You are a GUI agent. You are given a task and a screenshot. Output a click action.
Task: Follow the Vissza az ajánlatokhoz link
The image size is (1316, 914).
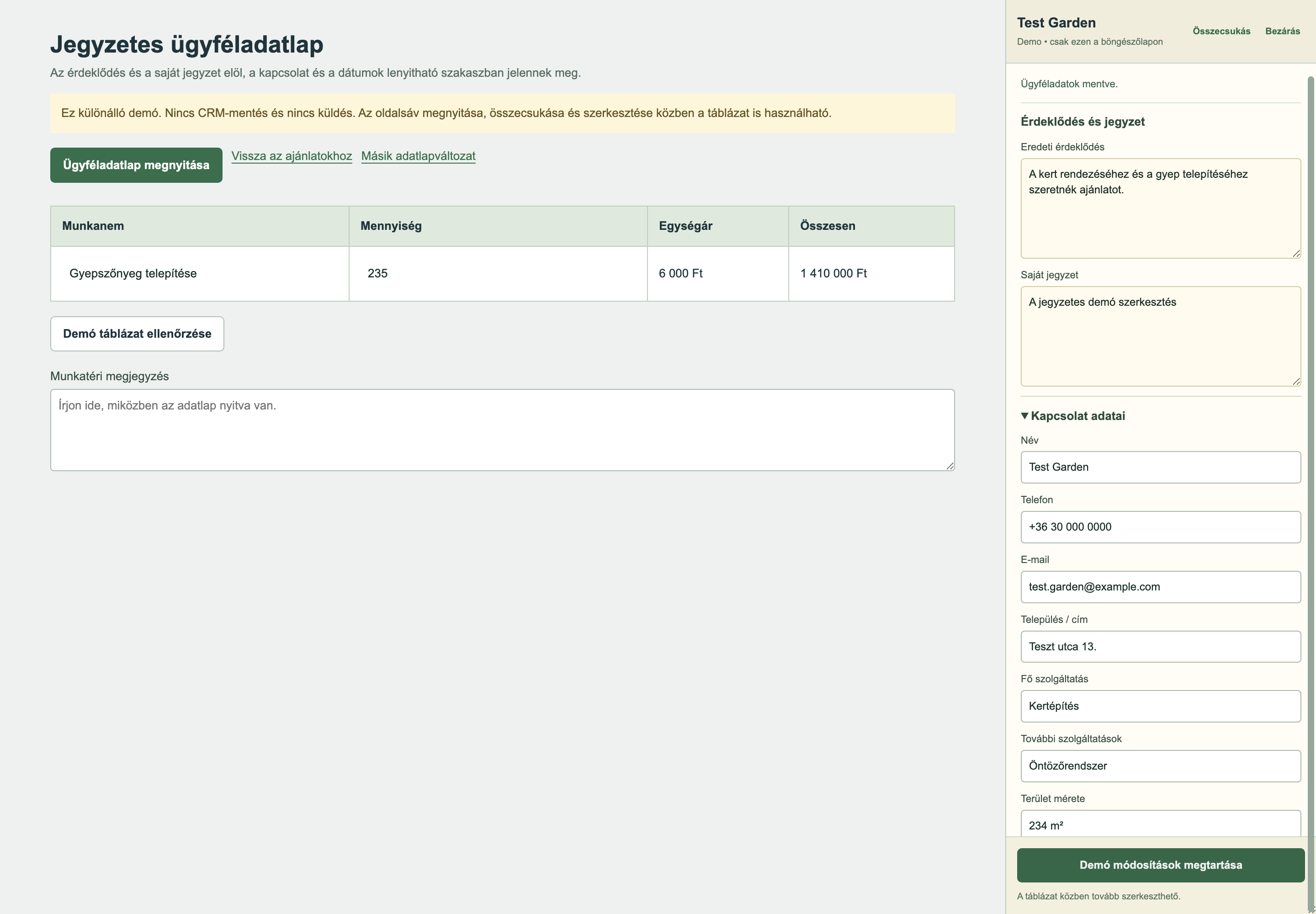tap(292, 156)
